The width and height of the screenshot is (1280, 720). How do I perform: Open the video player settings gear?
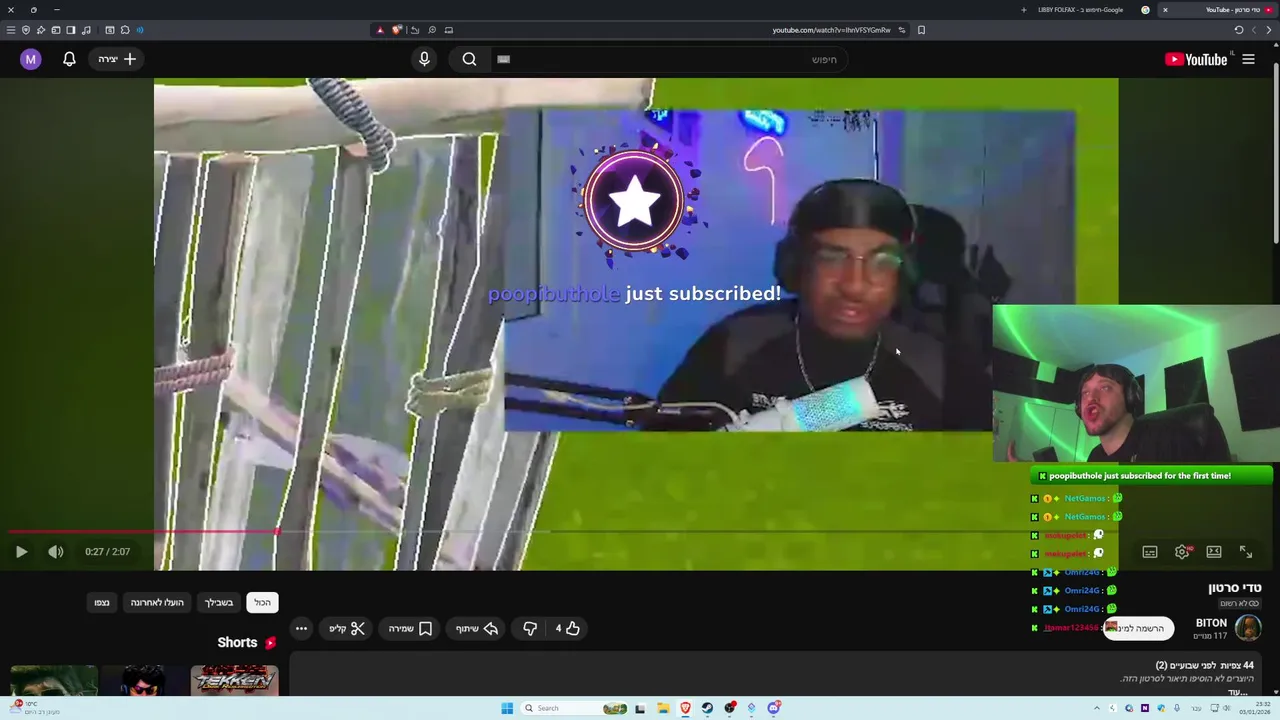(1182, 552)
